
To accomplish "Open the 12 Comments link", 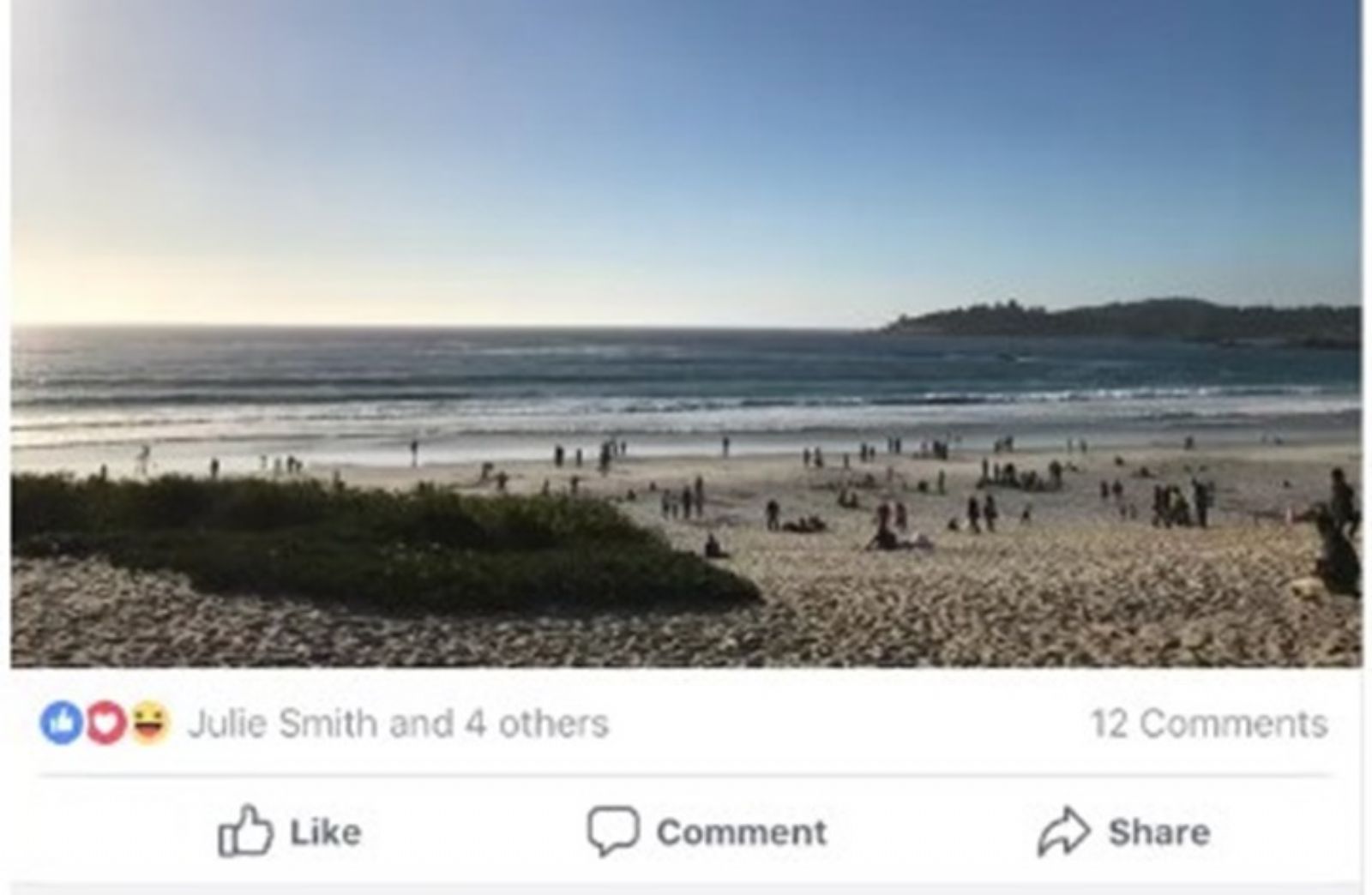I will click(1209, 724).
